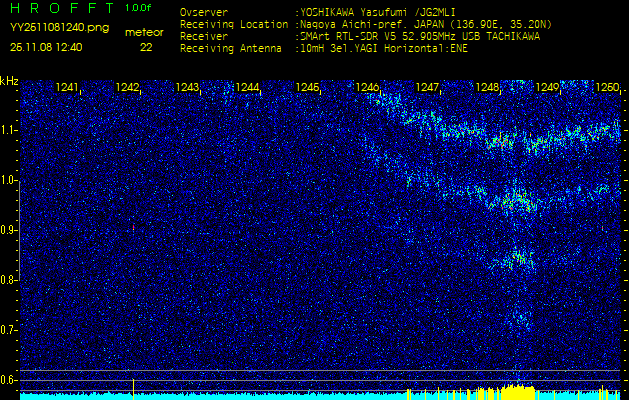Click the yellow peak in bottom intensity bar
Viewport: 629px width, 400px height.
tap(514, 387)
